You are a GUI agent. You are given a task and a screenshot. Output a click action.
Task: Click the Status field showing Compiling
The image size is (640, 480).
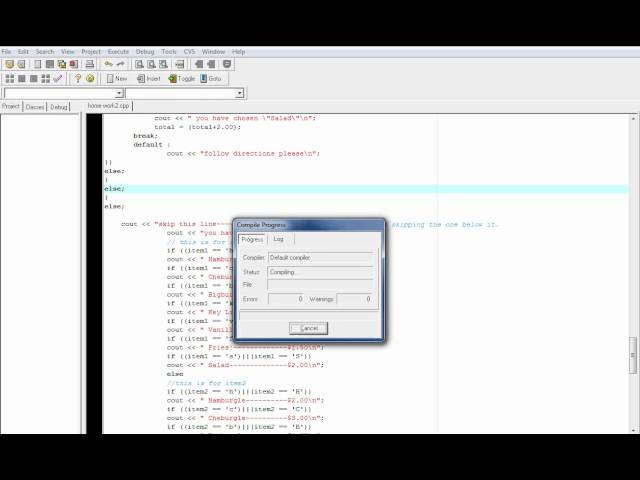point(321,272)
